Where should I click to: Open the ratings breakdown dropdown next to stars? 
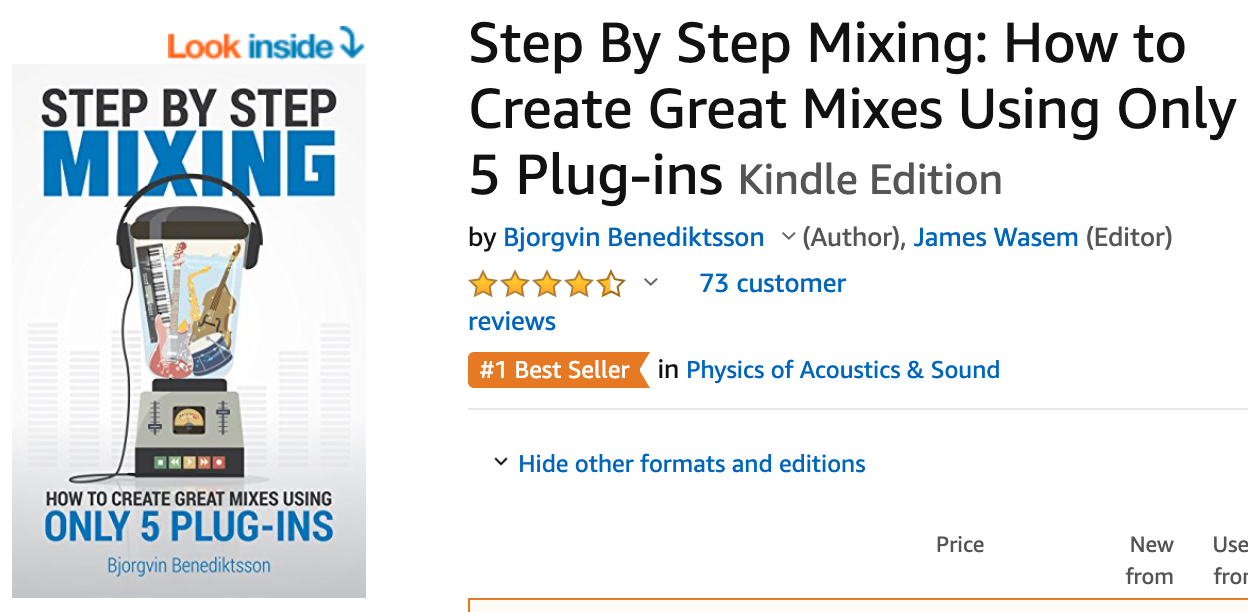(651, 284)
